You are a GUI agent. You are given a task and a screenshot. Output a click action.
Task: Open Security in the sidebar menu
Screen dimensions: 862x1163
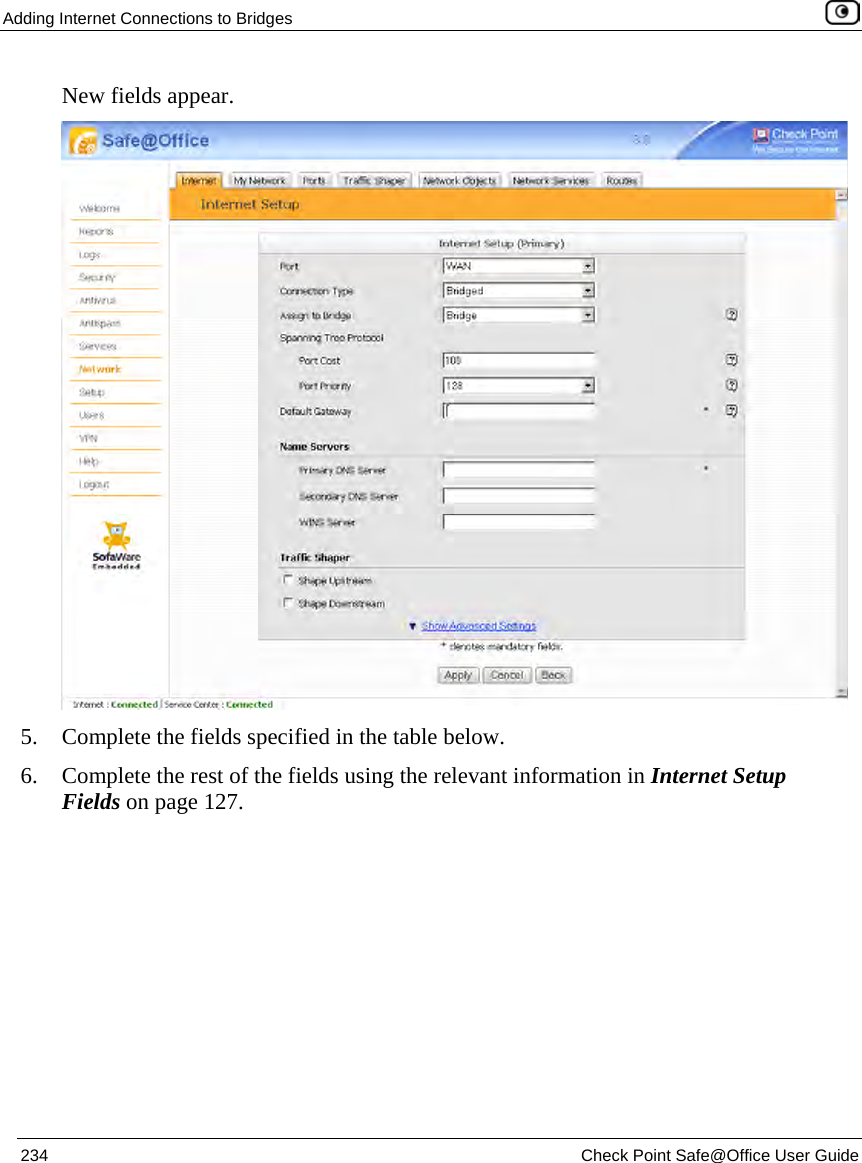coord(97,277)
